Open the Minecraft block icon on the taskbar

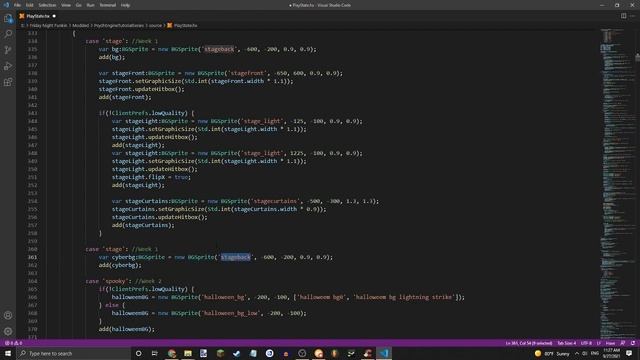(x=220, y=353)
